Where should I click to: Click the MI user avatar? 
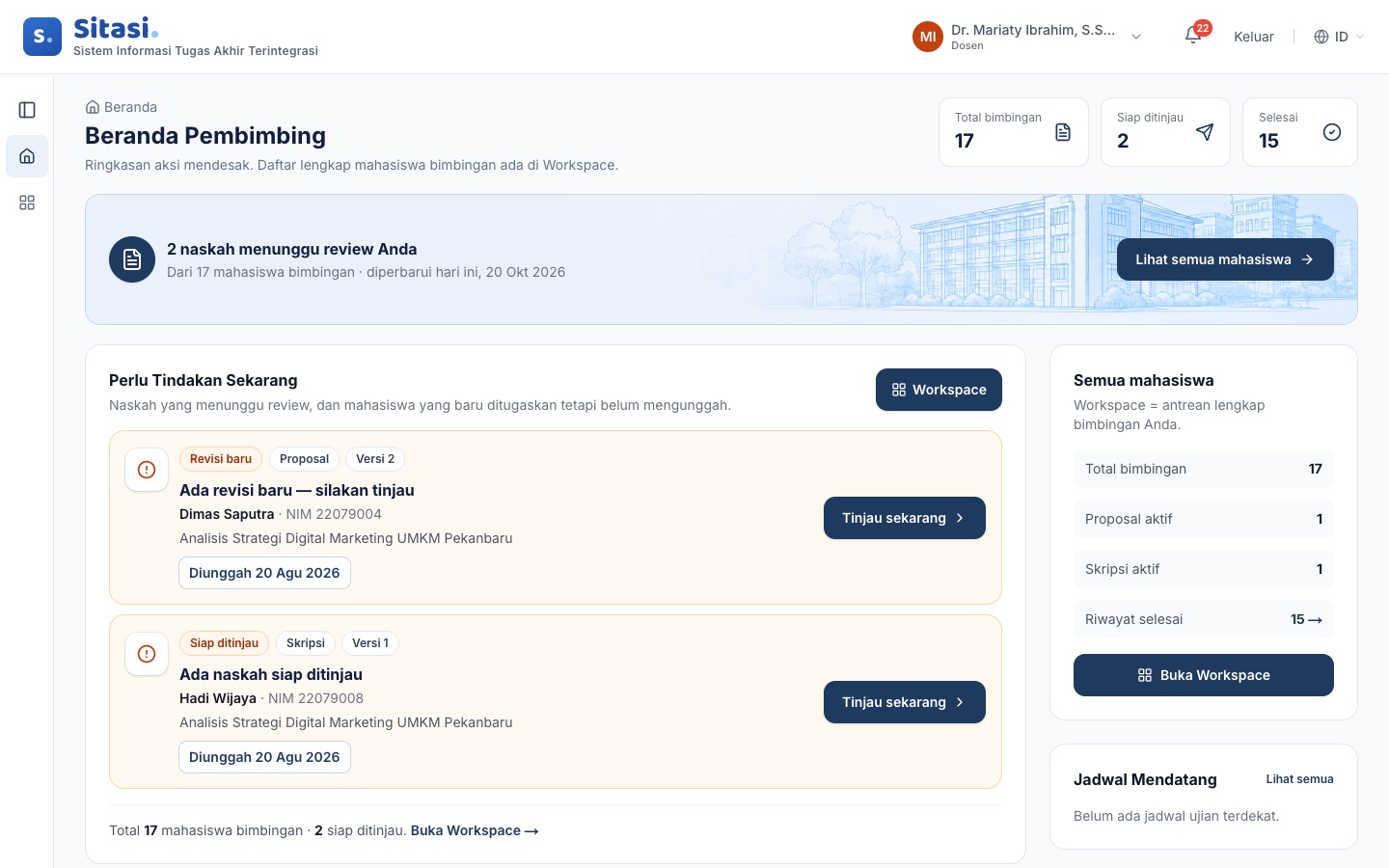click(928, 37)
